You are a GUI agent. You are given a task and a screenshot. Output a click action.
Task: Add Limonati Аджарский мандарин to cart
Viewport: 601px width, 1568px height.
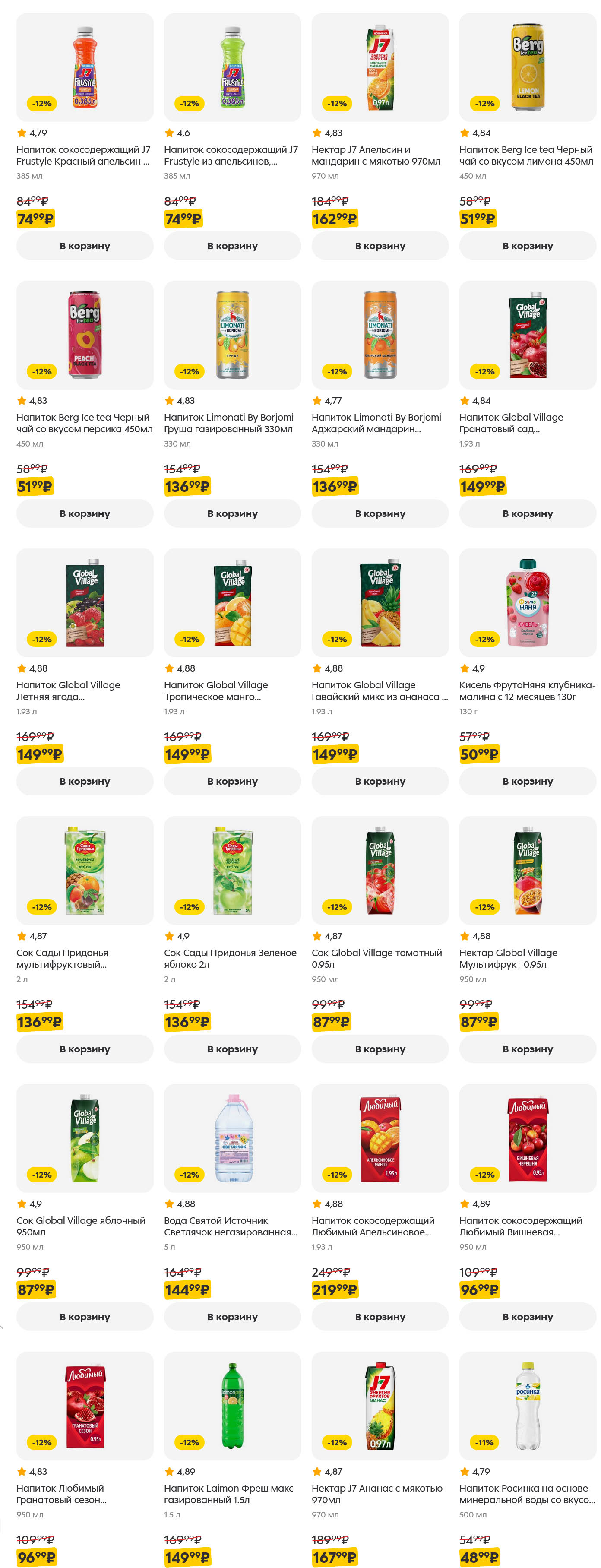point(380,513)
